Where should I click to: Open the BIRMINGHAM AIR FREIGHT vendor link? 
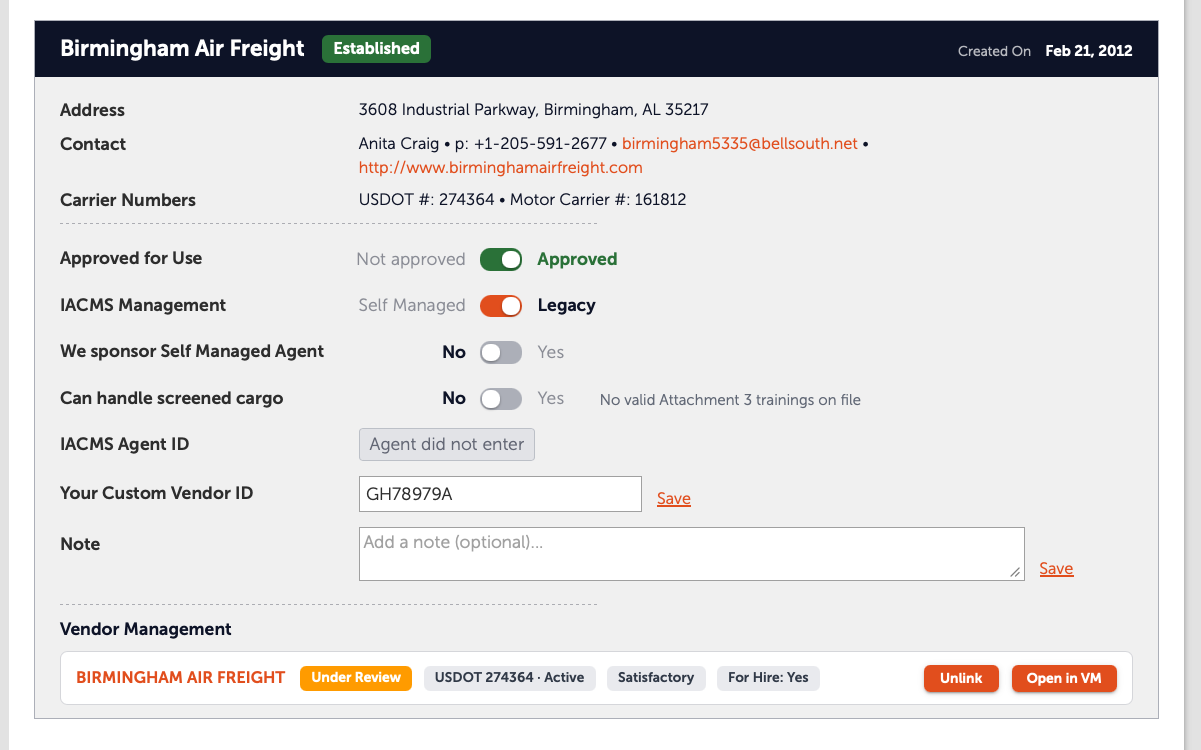[181, 677]
